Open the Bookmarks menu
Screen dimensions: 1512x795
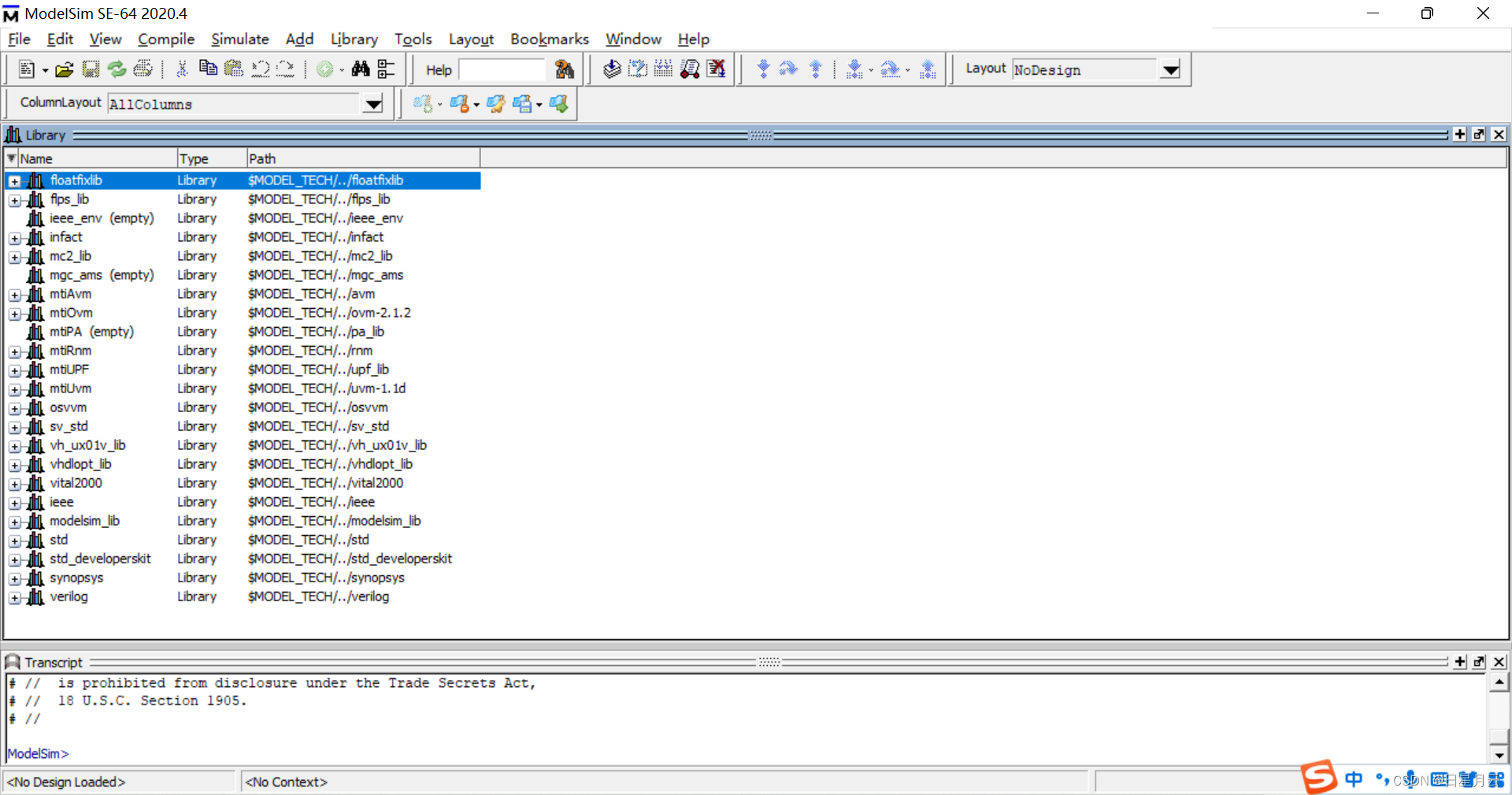tap(549, 39)
